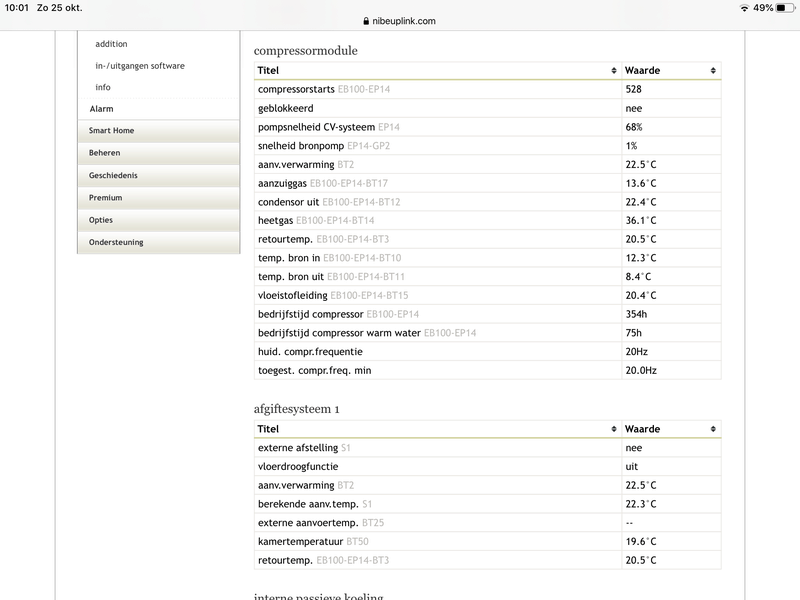Open the addition submenu link
The height and width of the screenshot is (600, 800).
[x=111, y=44]
